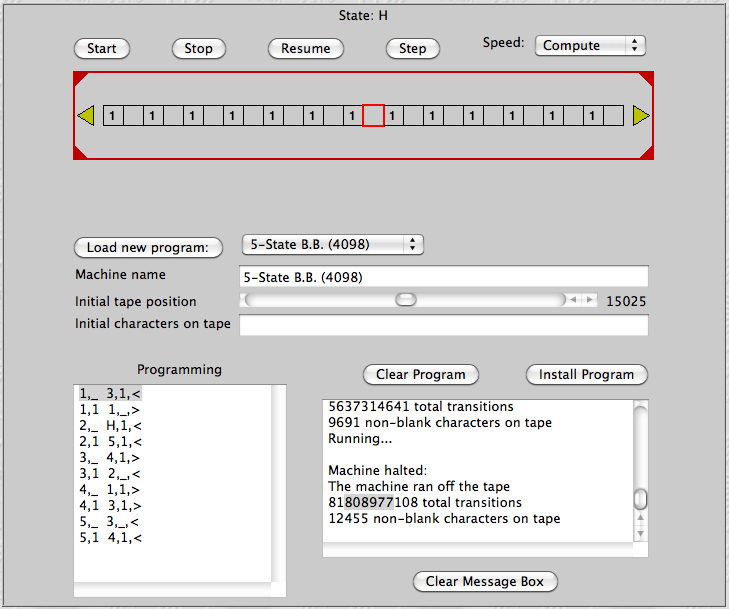Open the 5-State B.B. (4098) program dropdown

332,245
